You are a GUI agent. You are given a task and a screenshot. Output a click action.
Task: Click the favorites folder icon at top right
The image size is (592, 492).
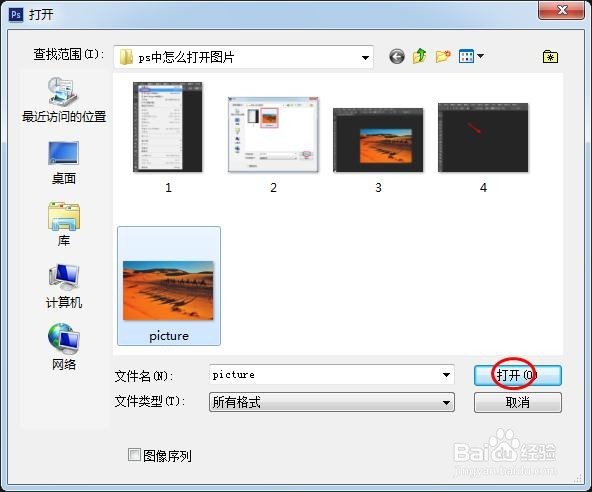pyautogui.click(x=550, y=57)
